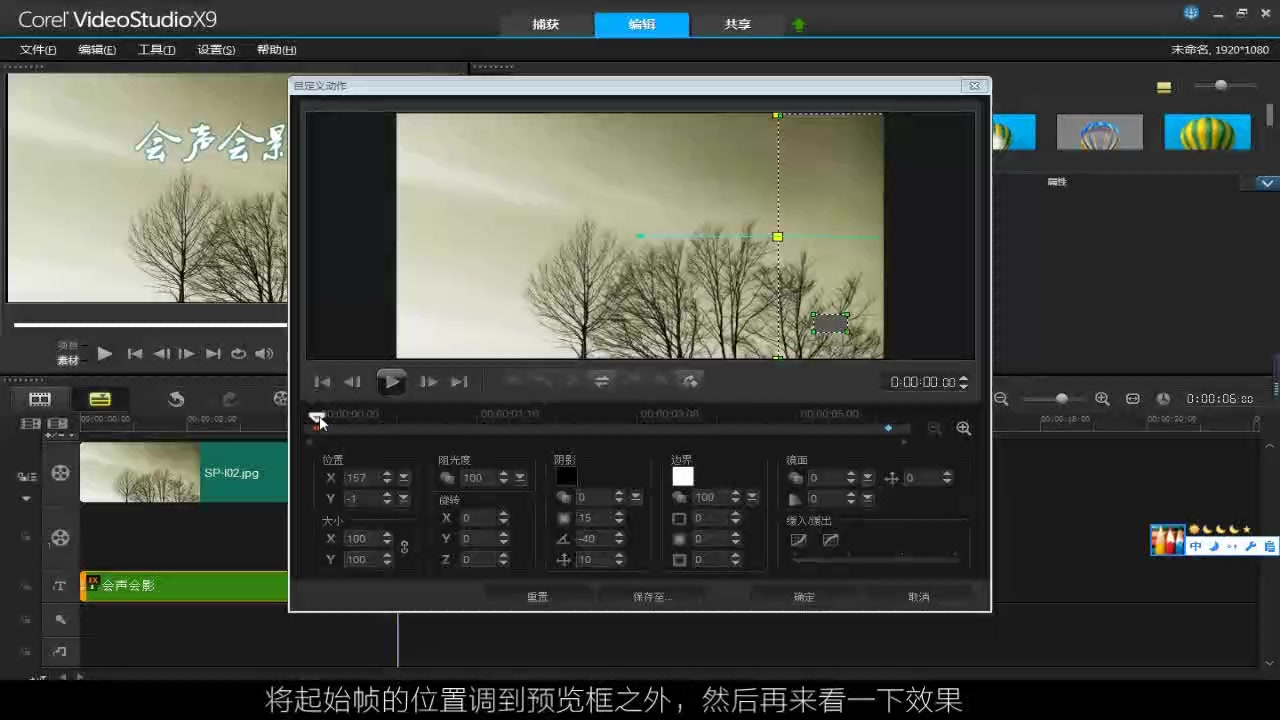Adjust the dialog timecode stepper

click(963, 382)
